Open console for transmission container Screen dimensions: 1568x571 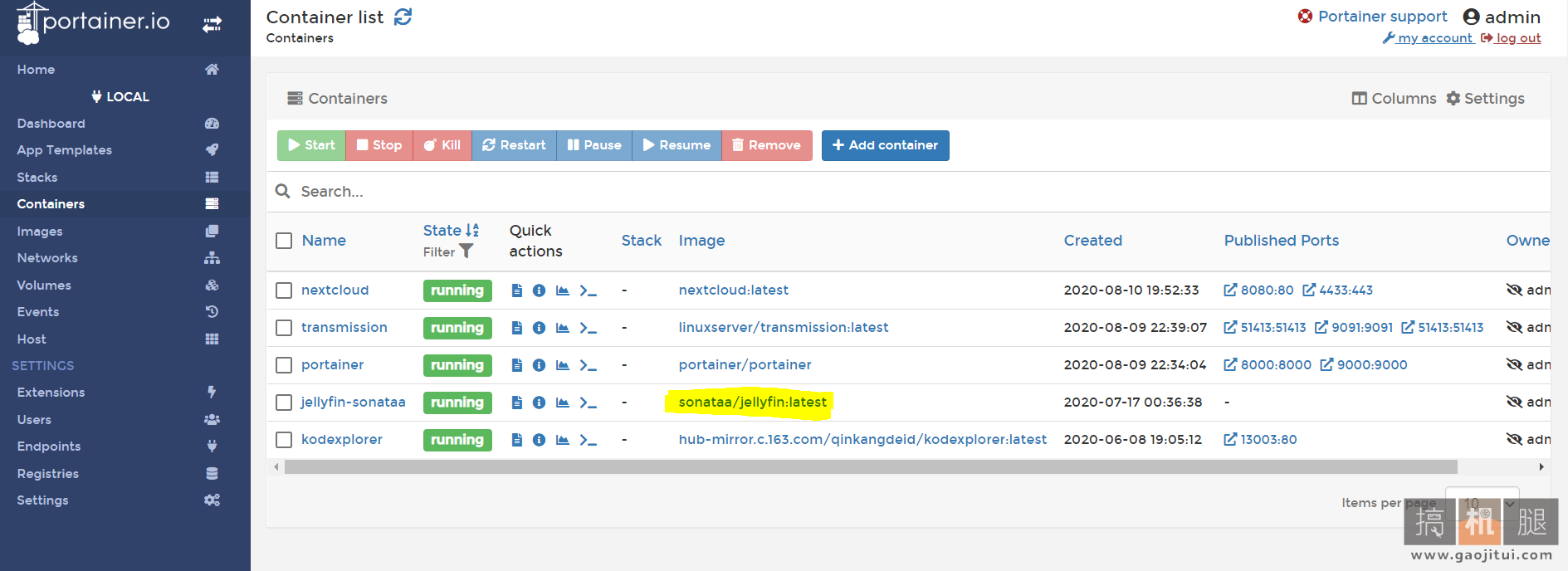click(x=588, y=328)
